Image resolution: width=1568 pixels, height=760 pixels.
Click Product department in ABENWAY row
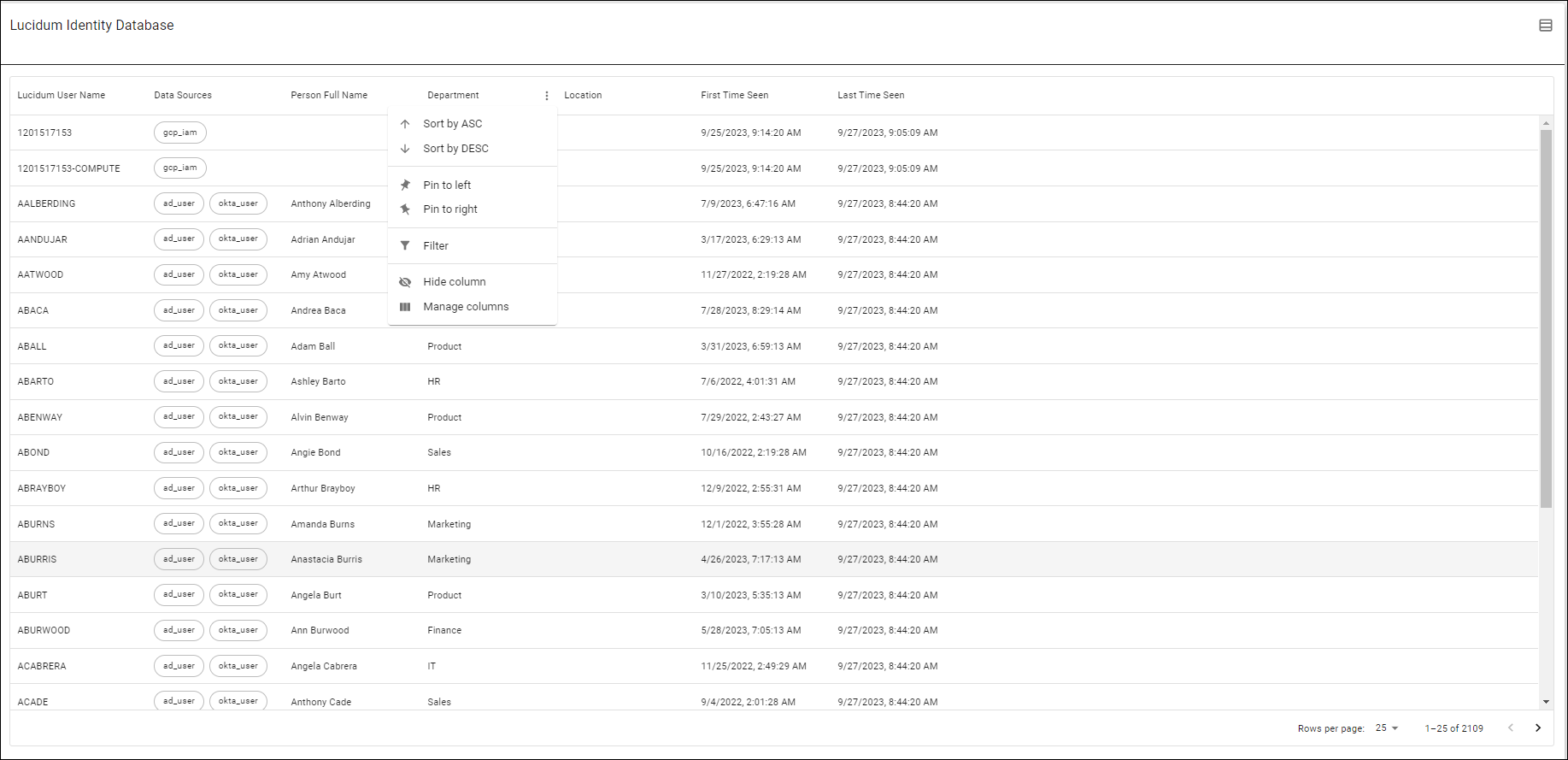[x=444, y=418]
